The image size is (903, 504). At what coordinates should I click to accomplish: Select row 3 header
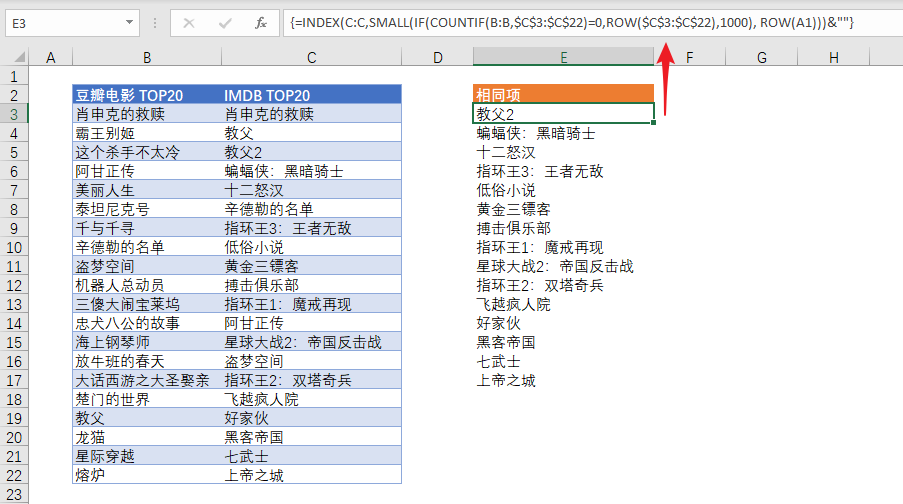point(14,114)
